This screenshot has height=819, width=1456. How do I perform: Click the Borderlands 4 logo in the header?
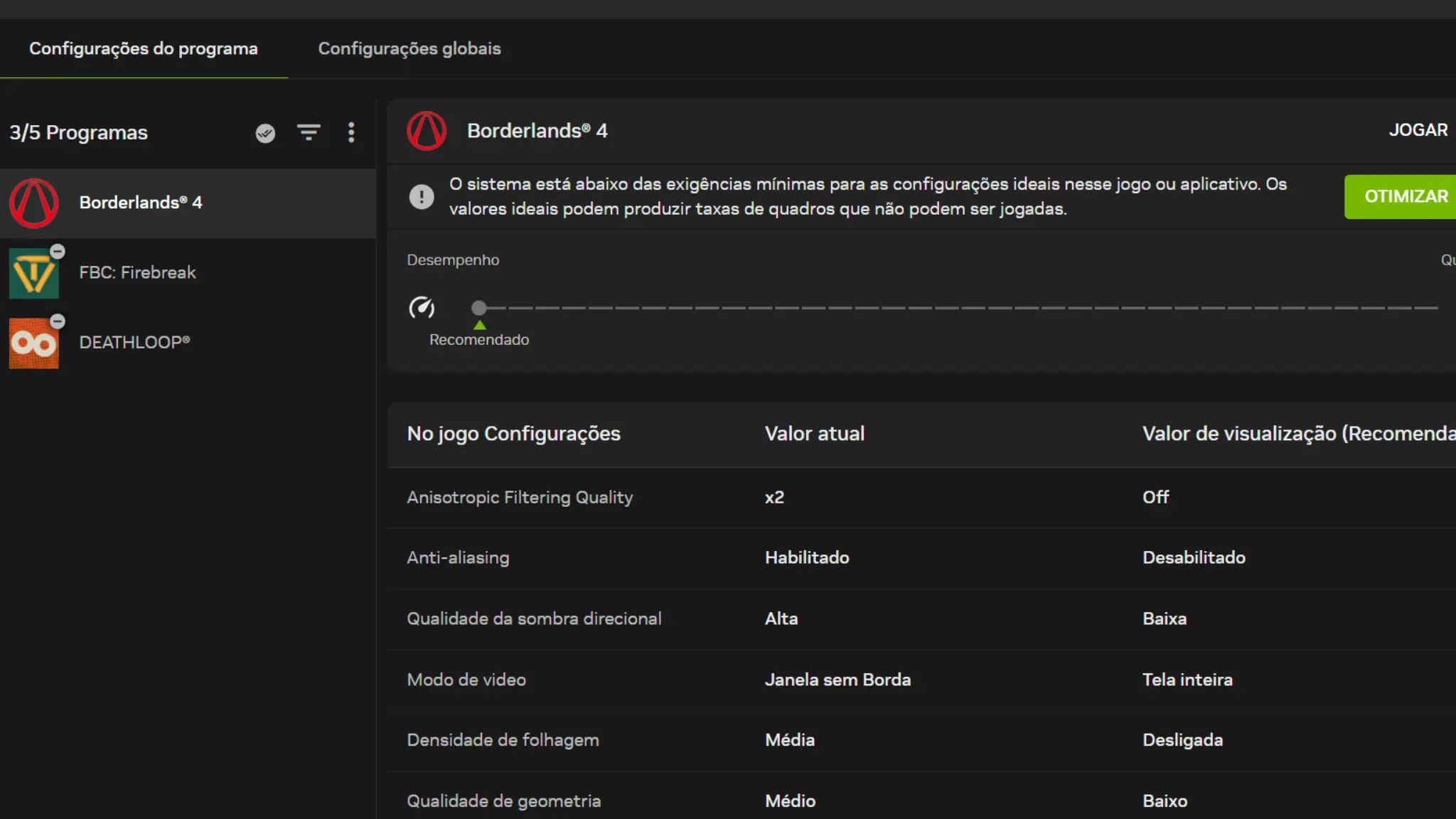click(x=427, y=131)
